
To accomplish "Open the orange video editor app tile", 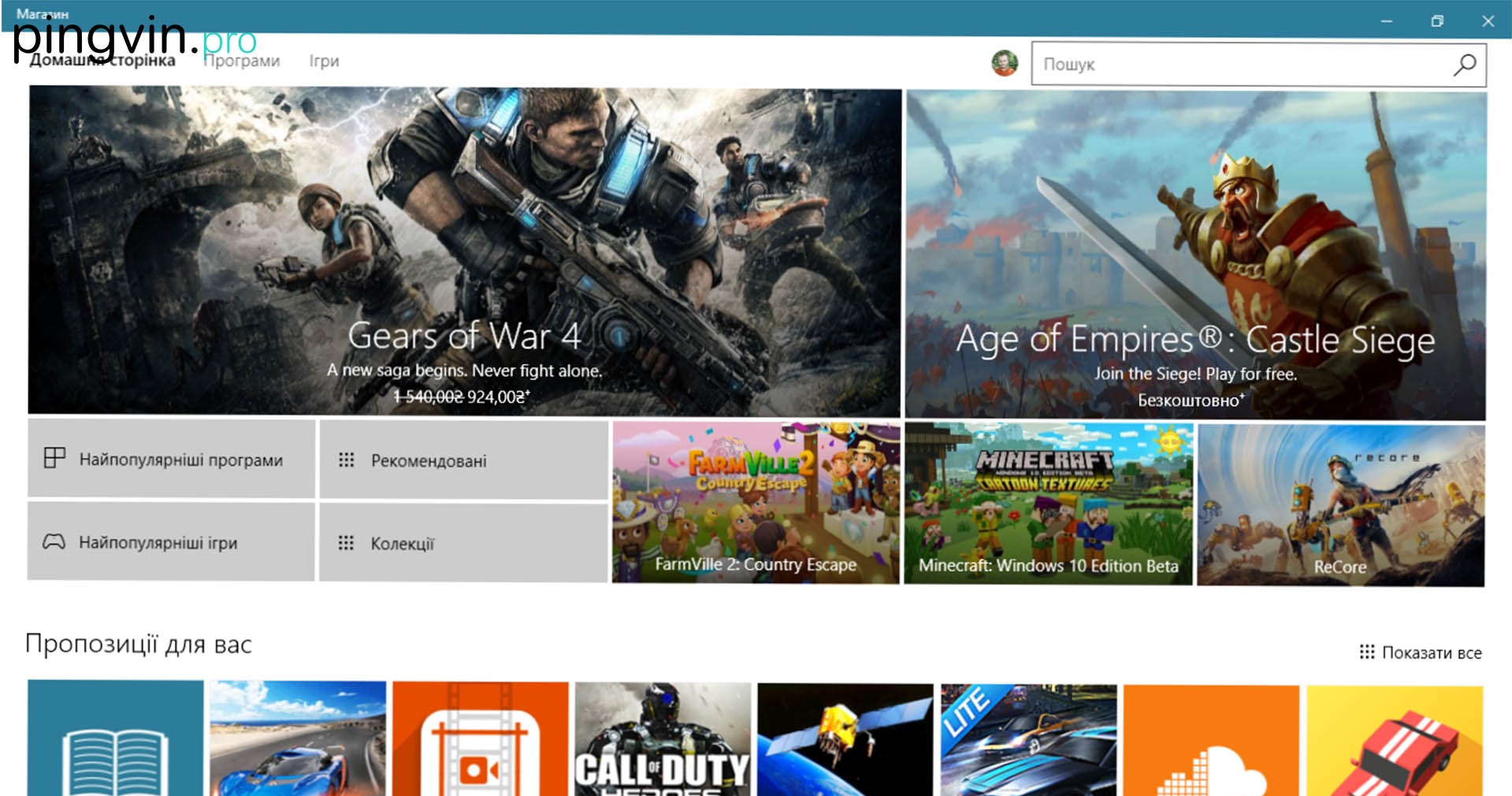I will 480,738.
